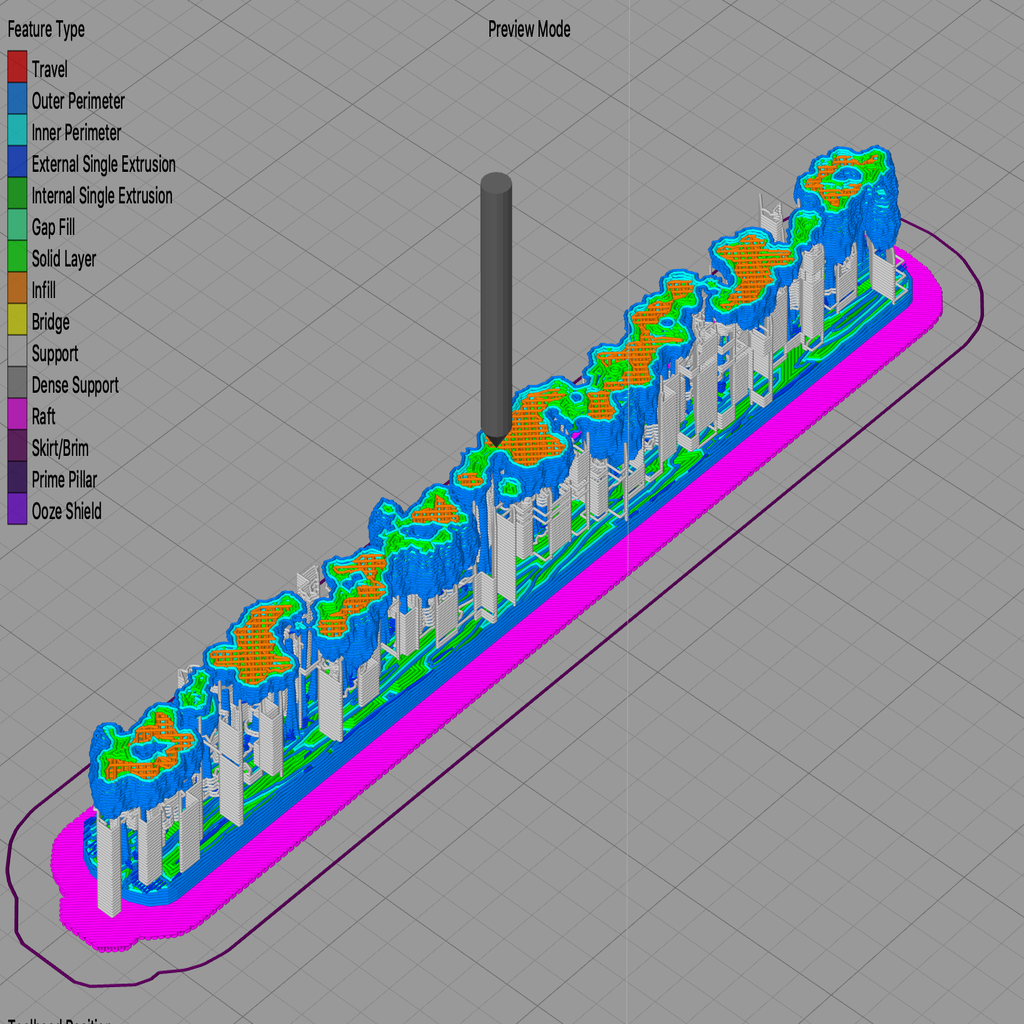Click the red Travel color swatch
The width and height of the screenshot is (1024, 1024).
point(17,67)
